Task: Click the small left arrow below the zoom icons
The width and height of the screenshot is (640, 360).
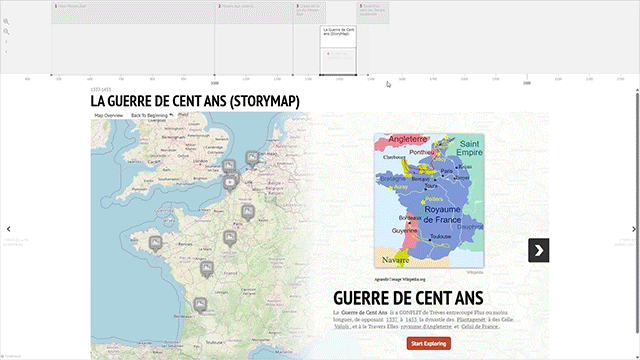Action: pyautogui.click(x=6, y=52)
